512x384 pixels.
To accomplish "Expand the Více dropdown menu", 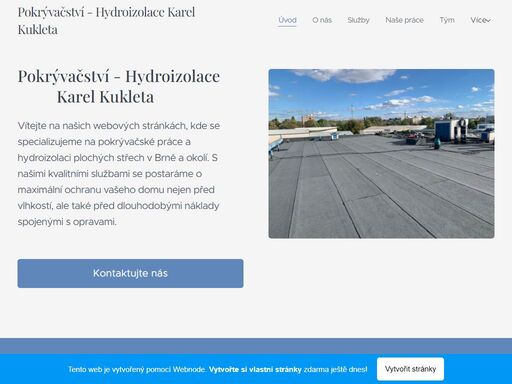I will [x=480, y=20].
